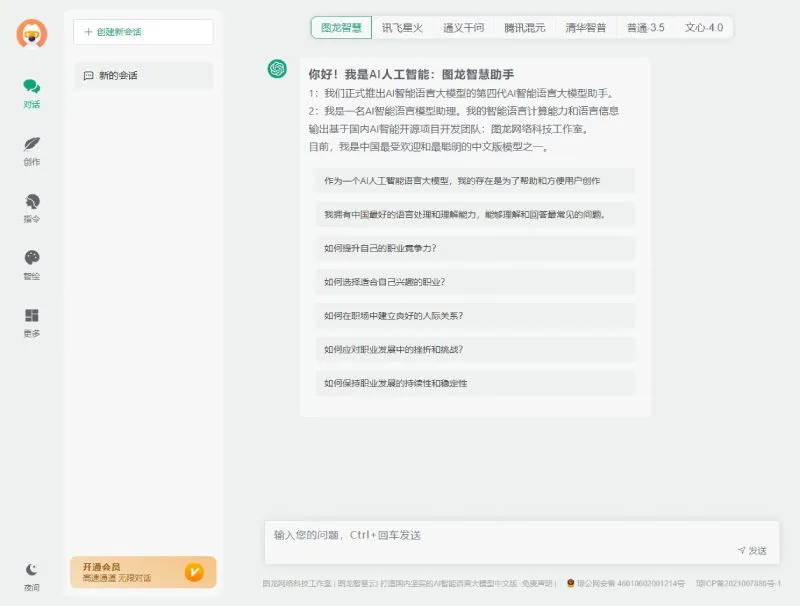Select suggestion 如何应对职业发展中的挫折和挑战
The width and height of the screenshot is (800, 606).
click(x=475, y=349)
